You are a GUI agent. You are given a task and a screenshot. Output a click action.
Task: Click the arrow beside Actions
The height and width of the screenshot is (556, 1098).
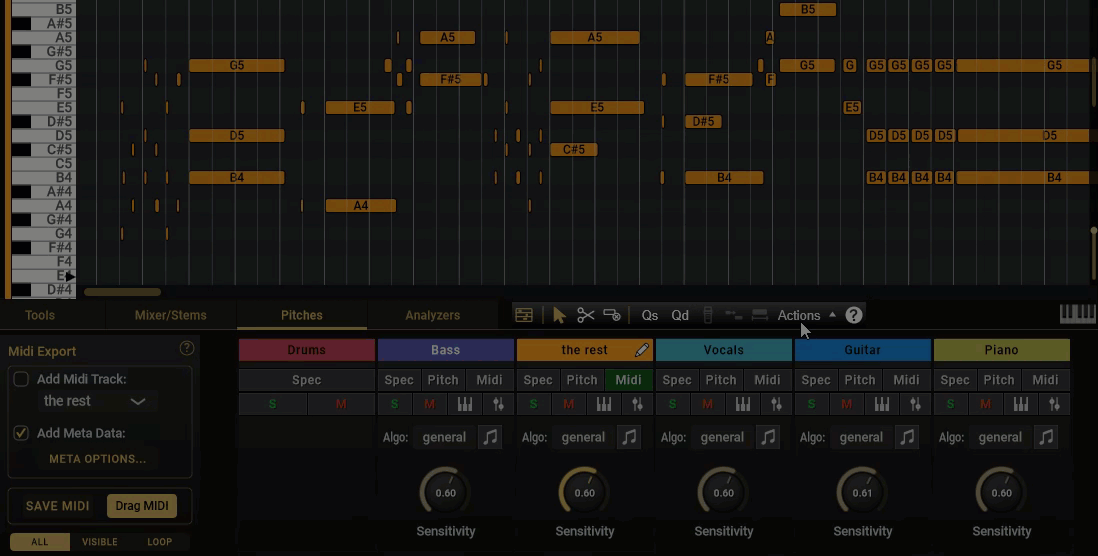[833, 315]
